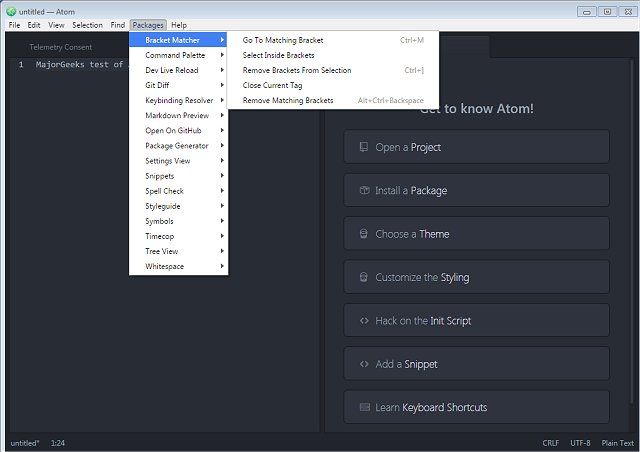The height and width of the screenshot is (452, 640).
Task: Expand the Keybinding Resolver submenu arrow
Action: [222, 100]
